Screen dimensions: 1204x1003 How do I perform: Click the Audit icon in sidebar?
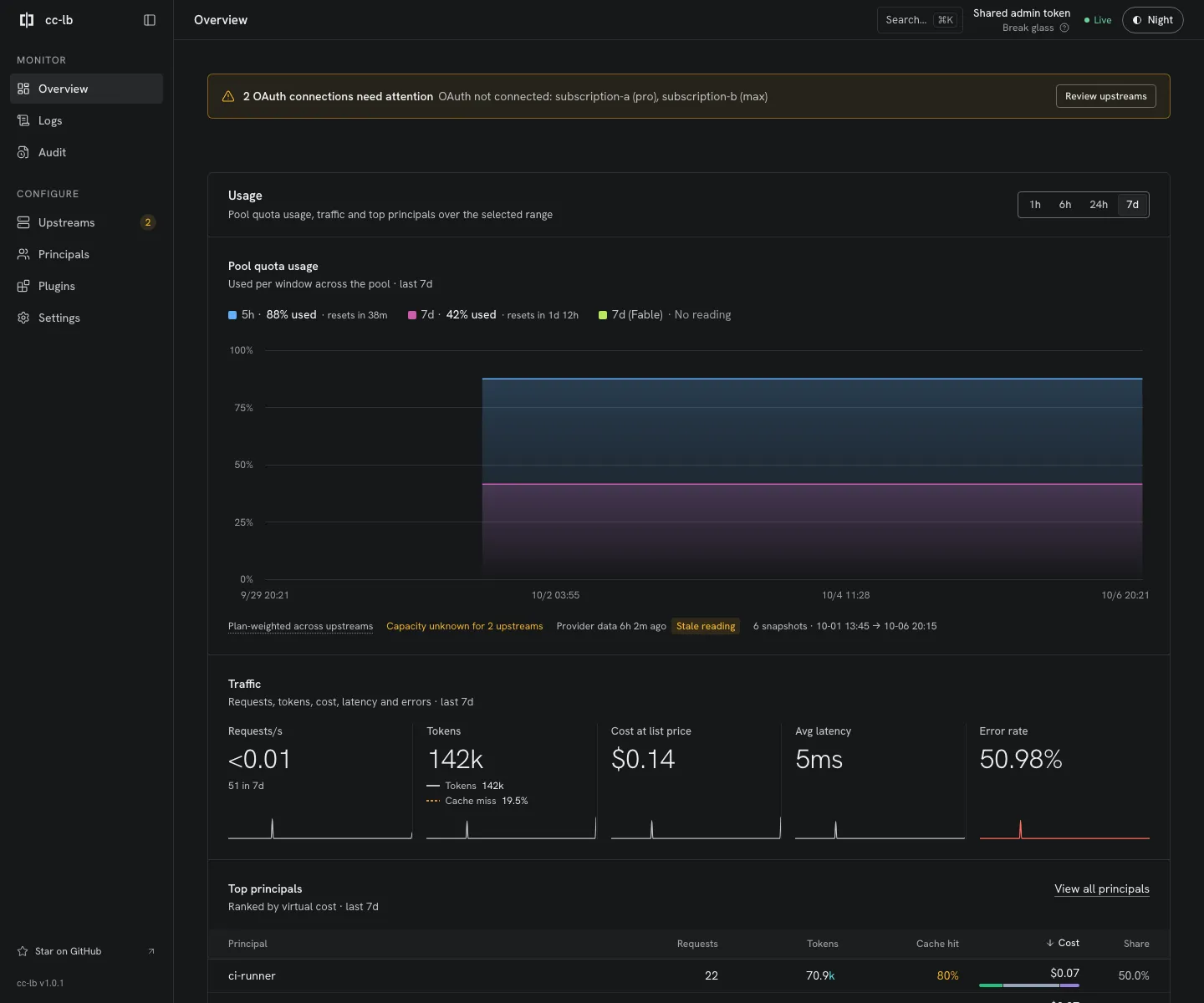(23, 152)
